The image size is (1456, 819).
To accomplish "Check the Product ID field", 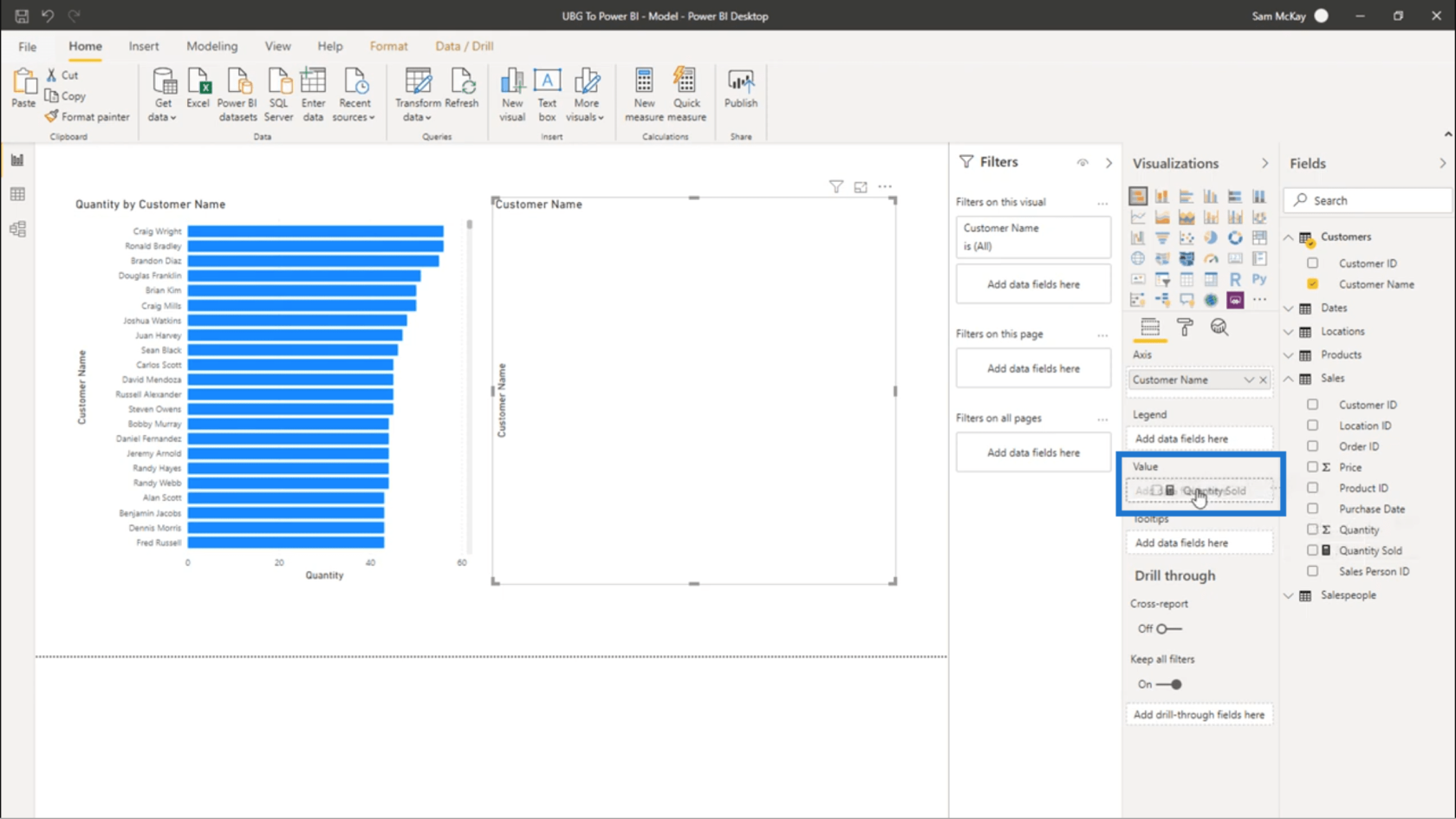I will coord(1312,488).
